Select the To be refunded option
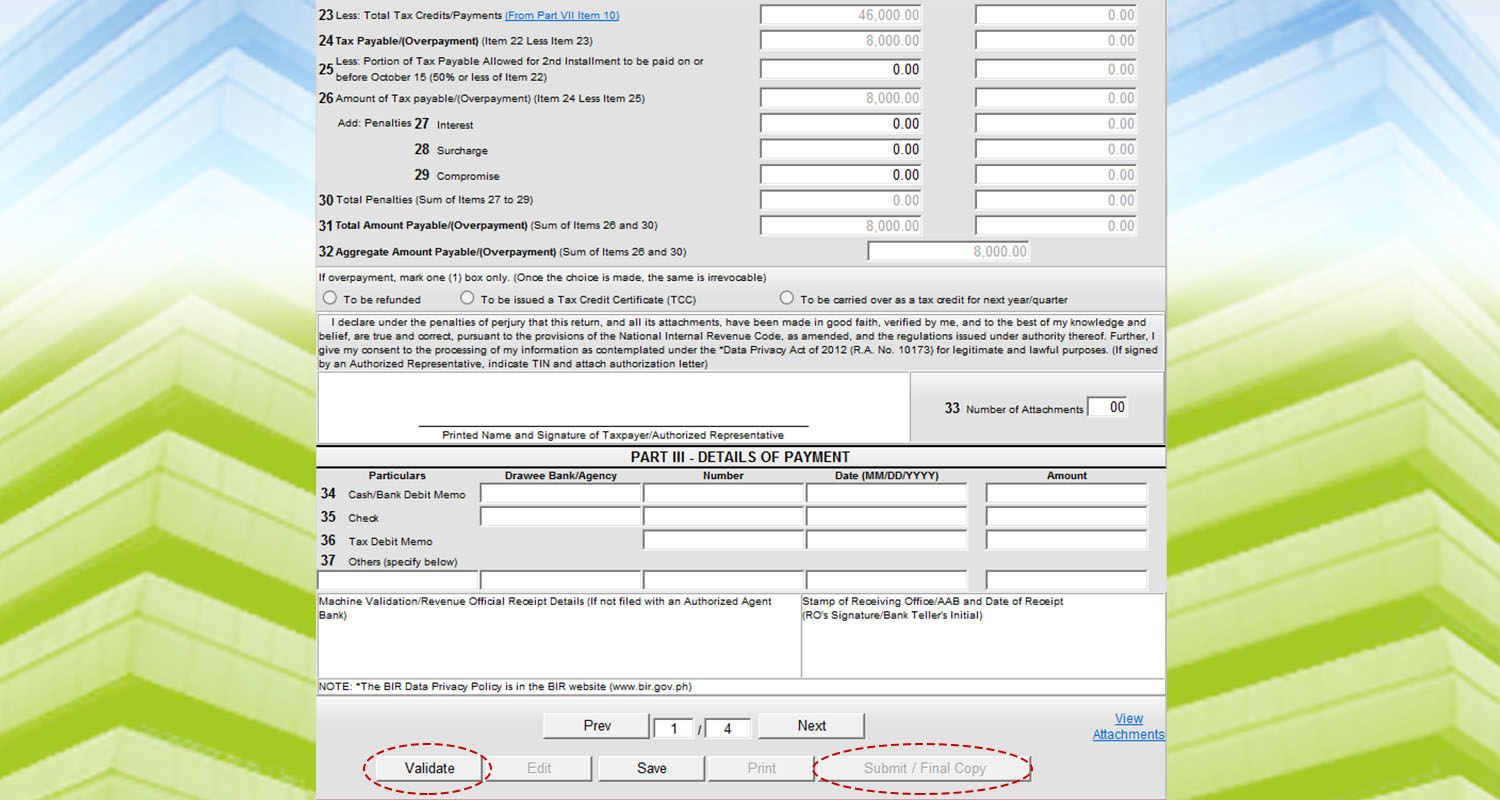 point(330,298)
